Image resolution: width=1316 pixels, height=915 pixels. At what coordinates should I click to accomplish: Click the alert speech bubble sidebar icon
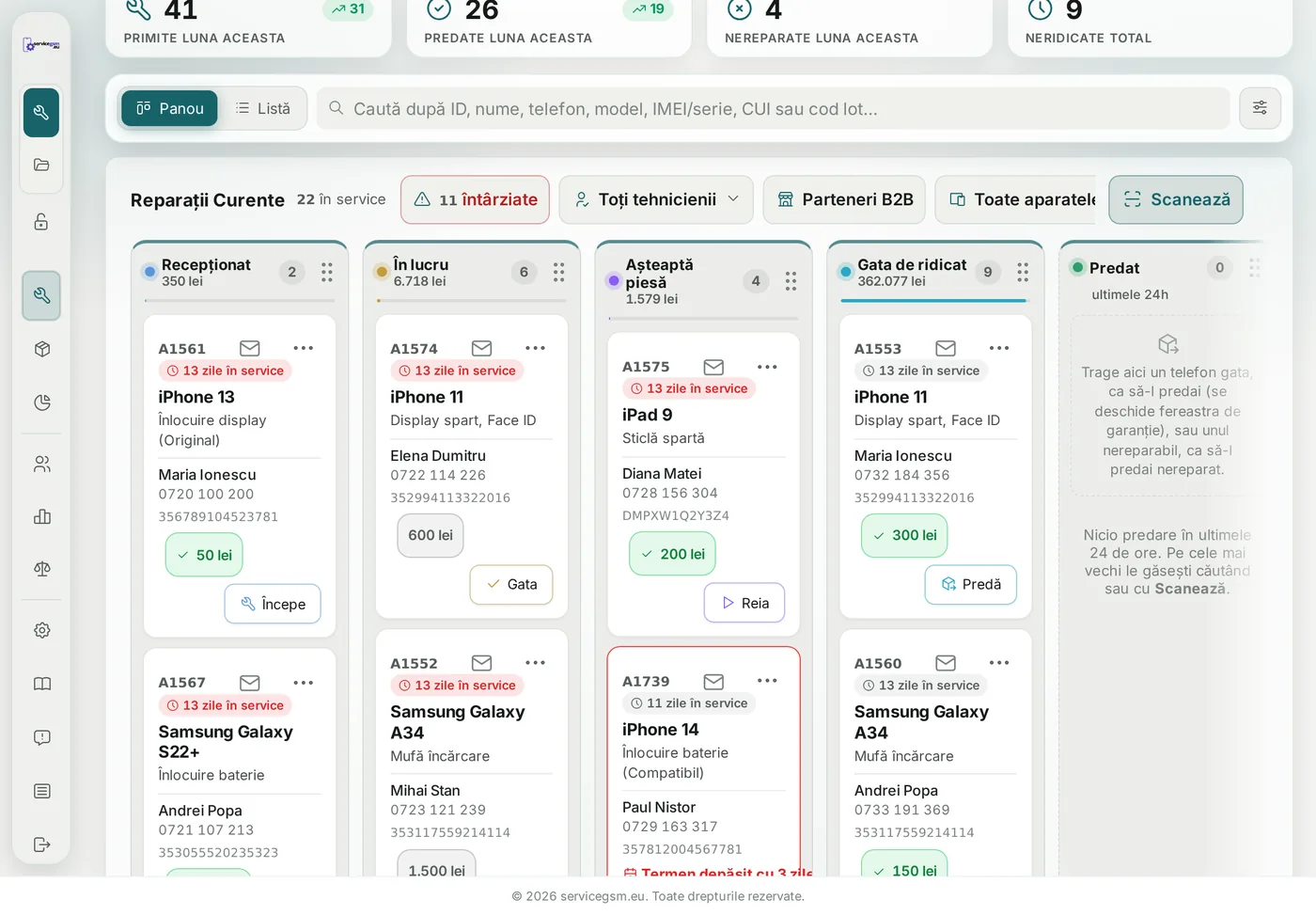coord(41,737)
